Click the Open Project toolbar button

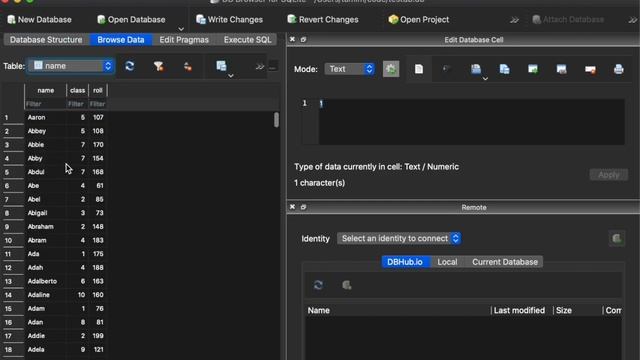419,20
